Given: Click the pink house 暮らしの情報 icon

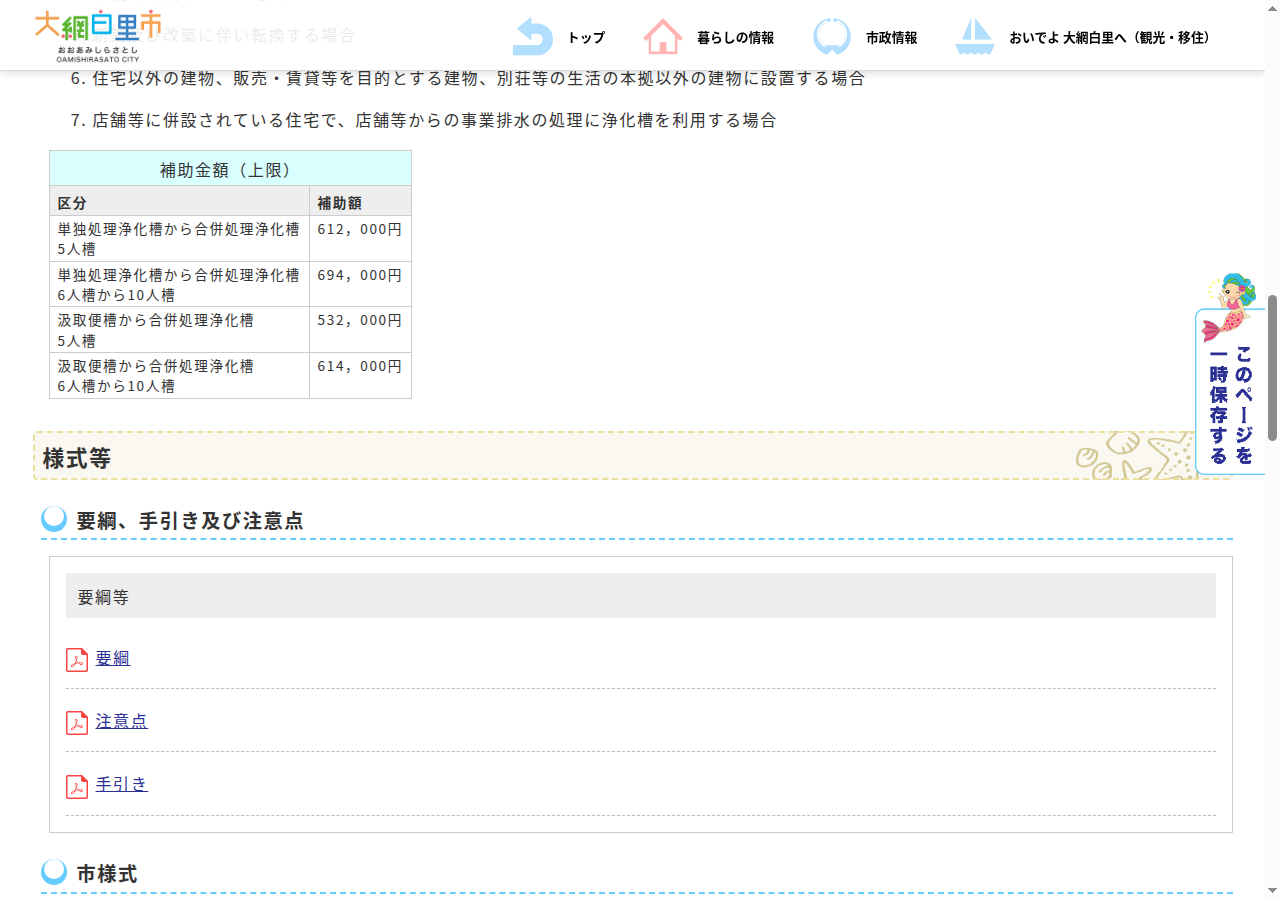Looking at the screenshot, I should coord(663,37).
